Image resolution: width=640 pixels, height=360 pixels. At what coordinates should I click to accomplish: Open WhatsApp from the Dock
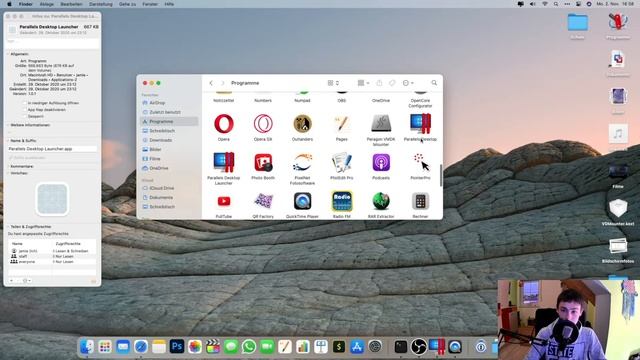pyautogui.click(x=249, y=347)
